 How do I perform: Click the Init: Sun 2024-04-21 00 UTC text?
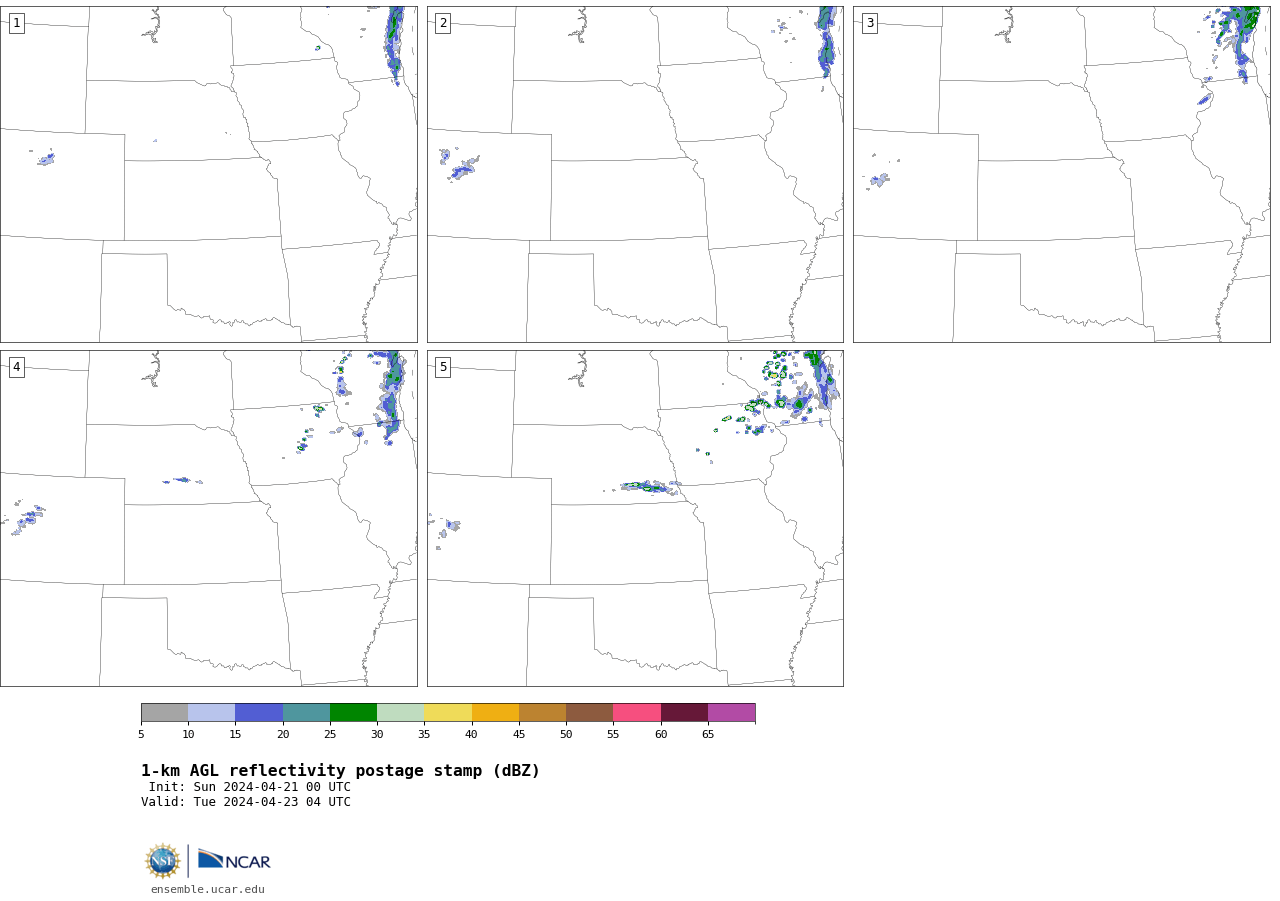pyautogui.click(x=250, y=787)
